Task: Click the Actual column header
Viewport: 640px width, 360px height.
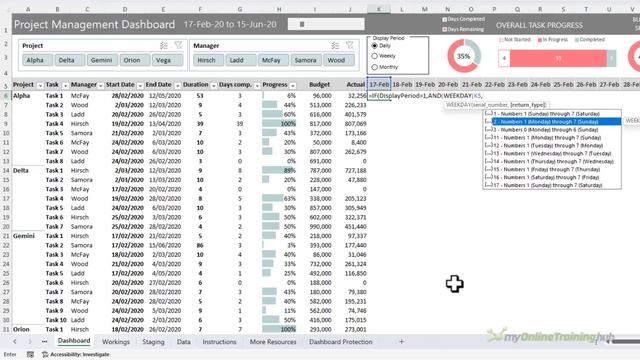Action: (355, 84)
